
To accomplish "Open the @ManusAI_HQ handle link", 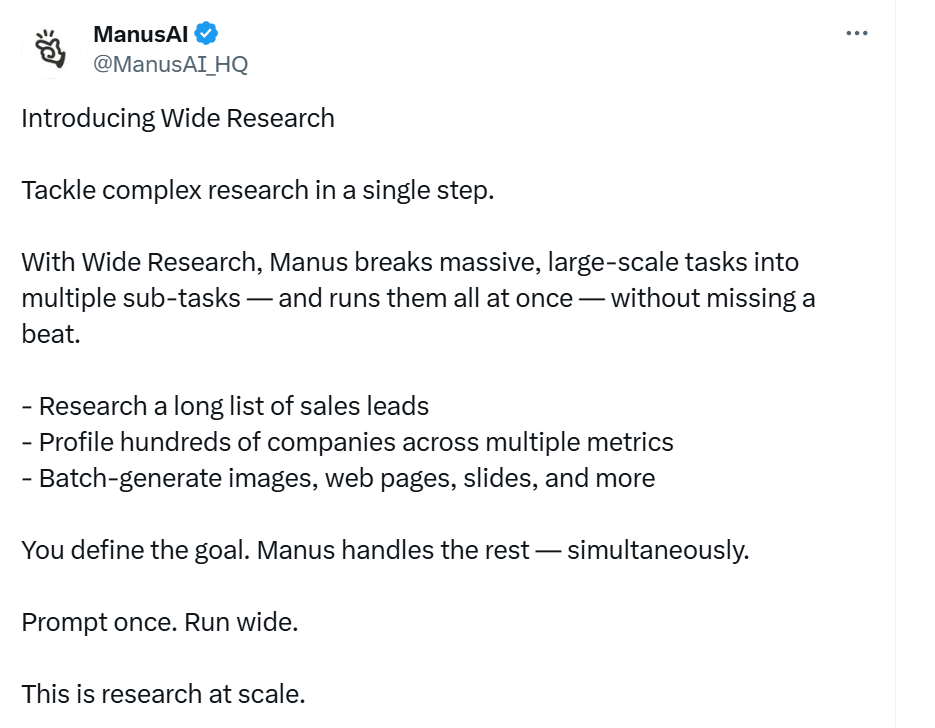I will click(170, 65).
